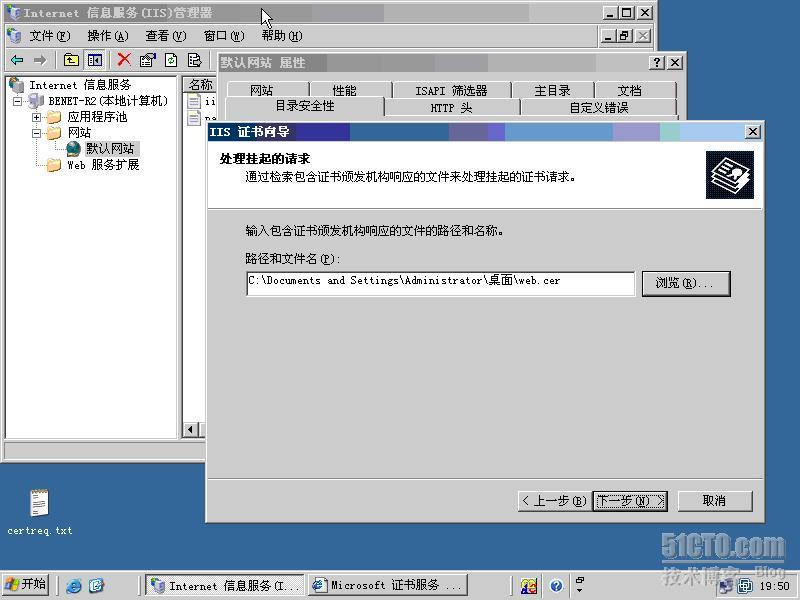Click the list scrollbar left arrow
The height and width of the screenshot is (600, 800).
(191, 430)
